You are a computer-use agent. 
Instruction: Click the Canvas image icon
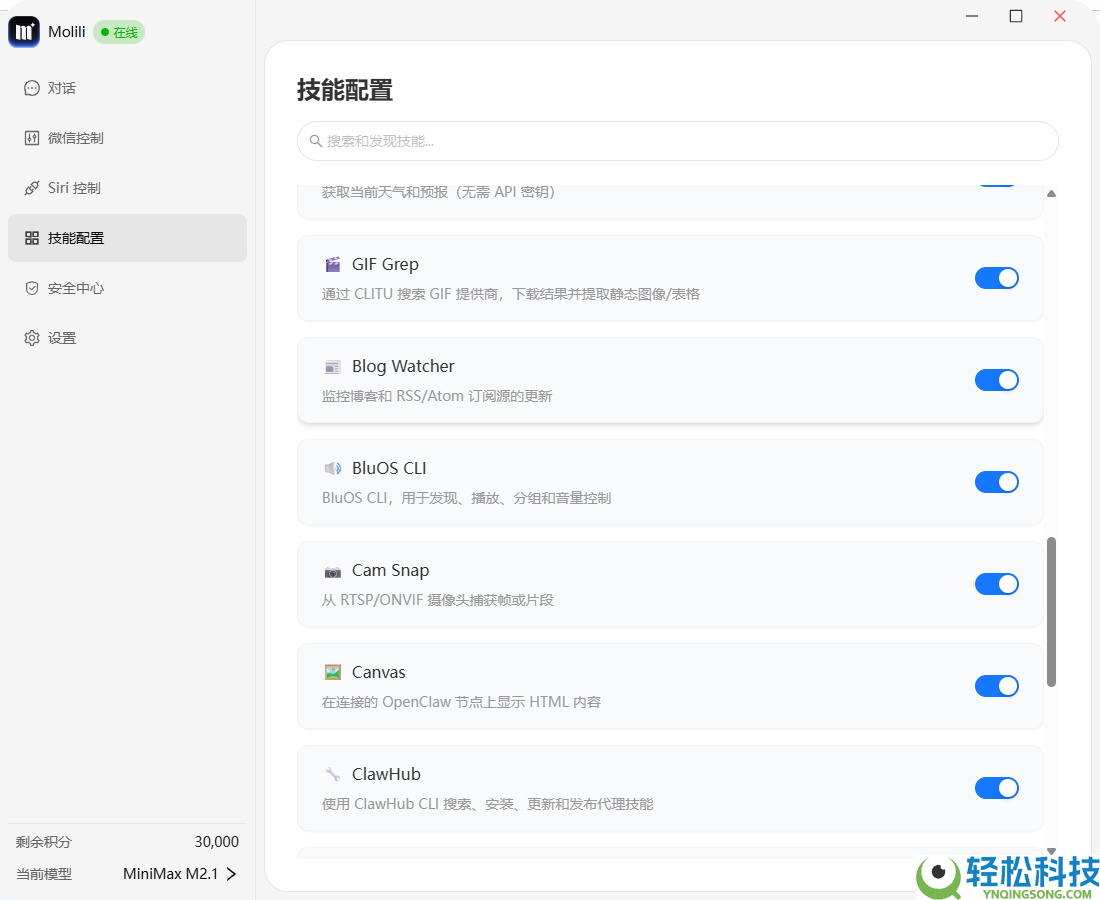(x=332, y=671)
